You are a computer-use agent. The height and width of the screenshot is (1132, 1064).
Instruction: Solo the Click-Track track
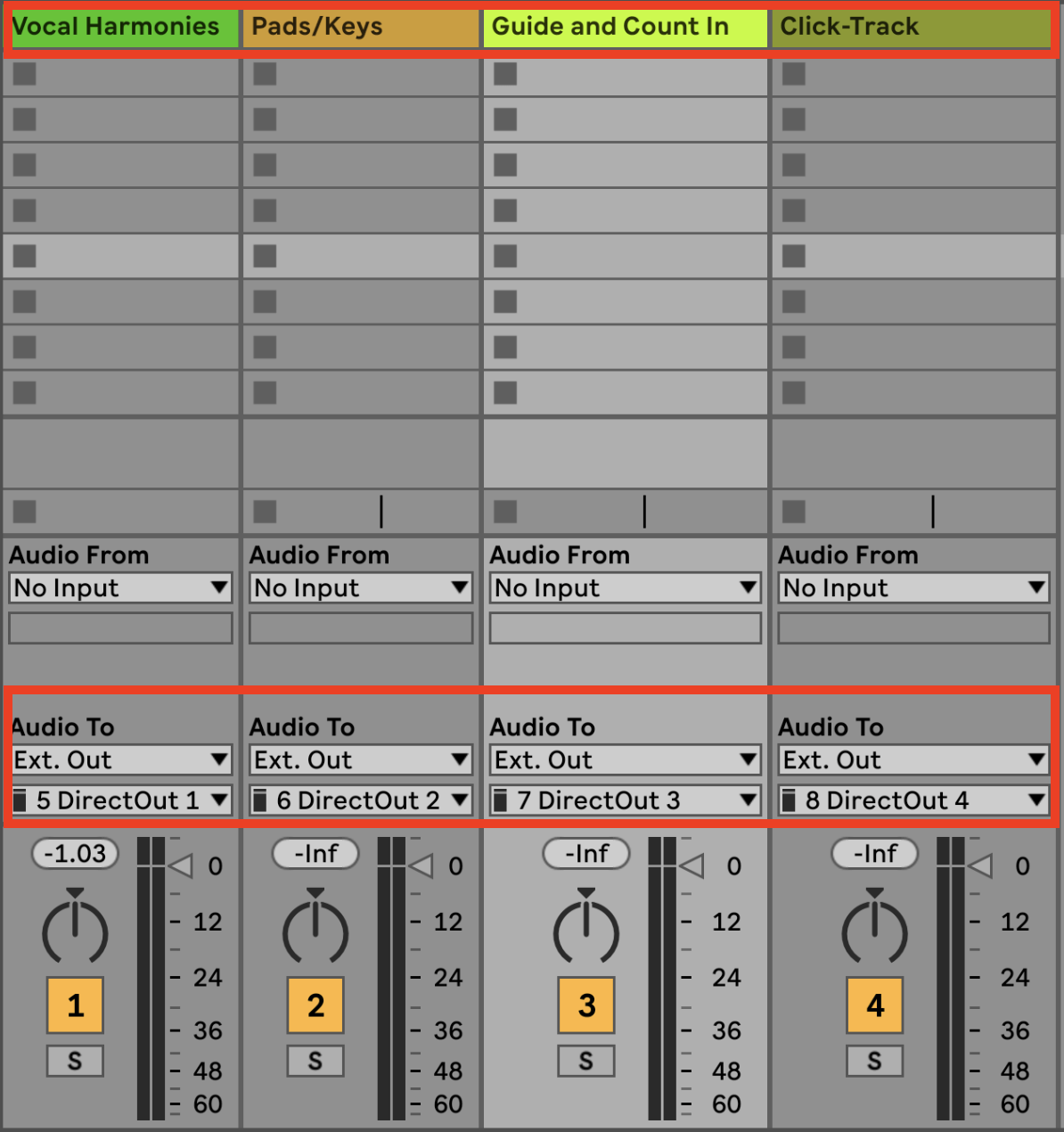pyautogui.click(x=875, y=1061)
